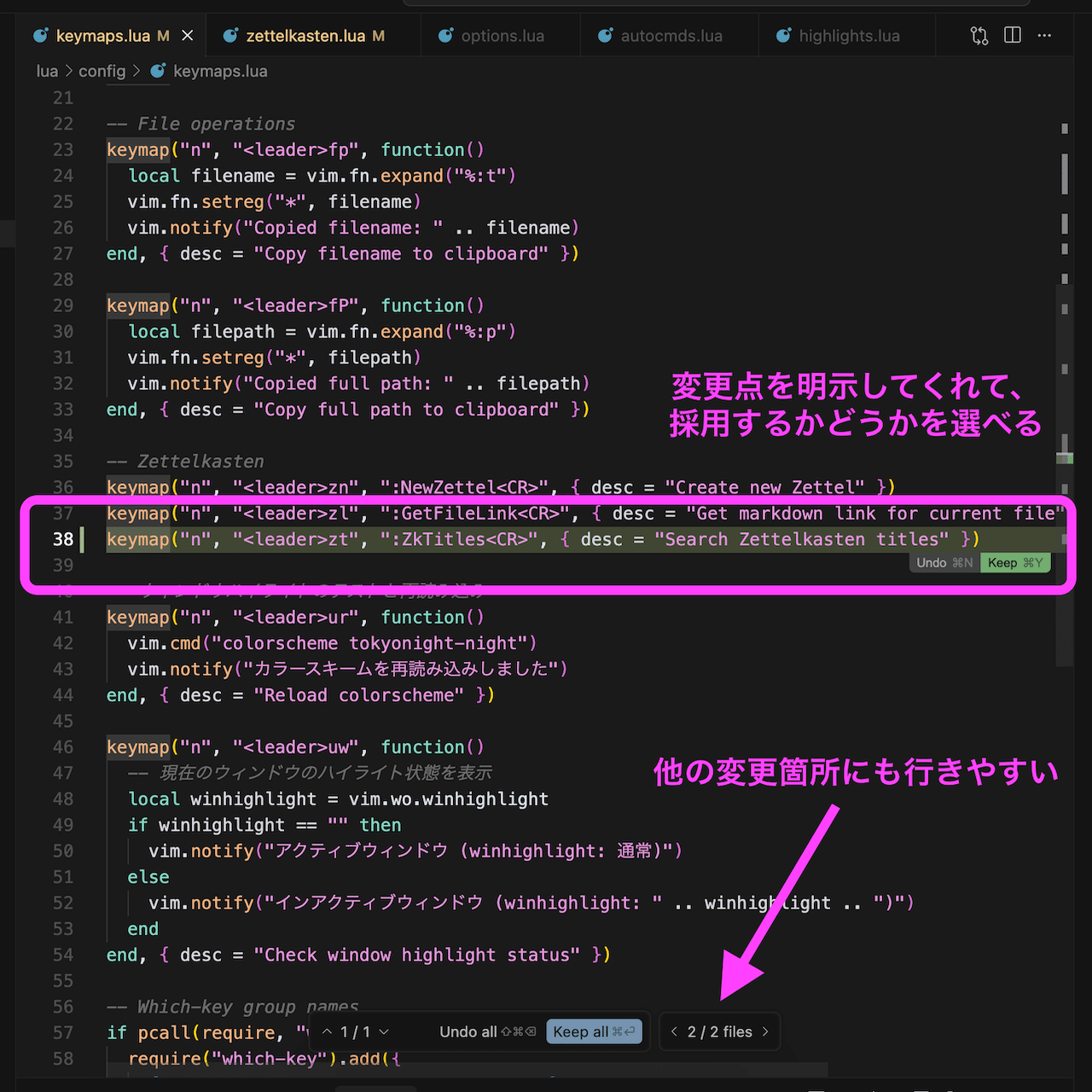Go to the next changed file
1092x1092 pixels.
(765, 1032)
